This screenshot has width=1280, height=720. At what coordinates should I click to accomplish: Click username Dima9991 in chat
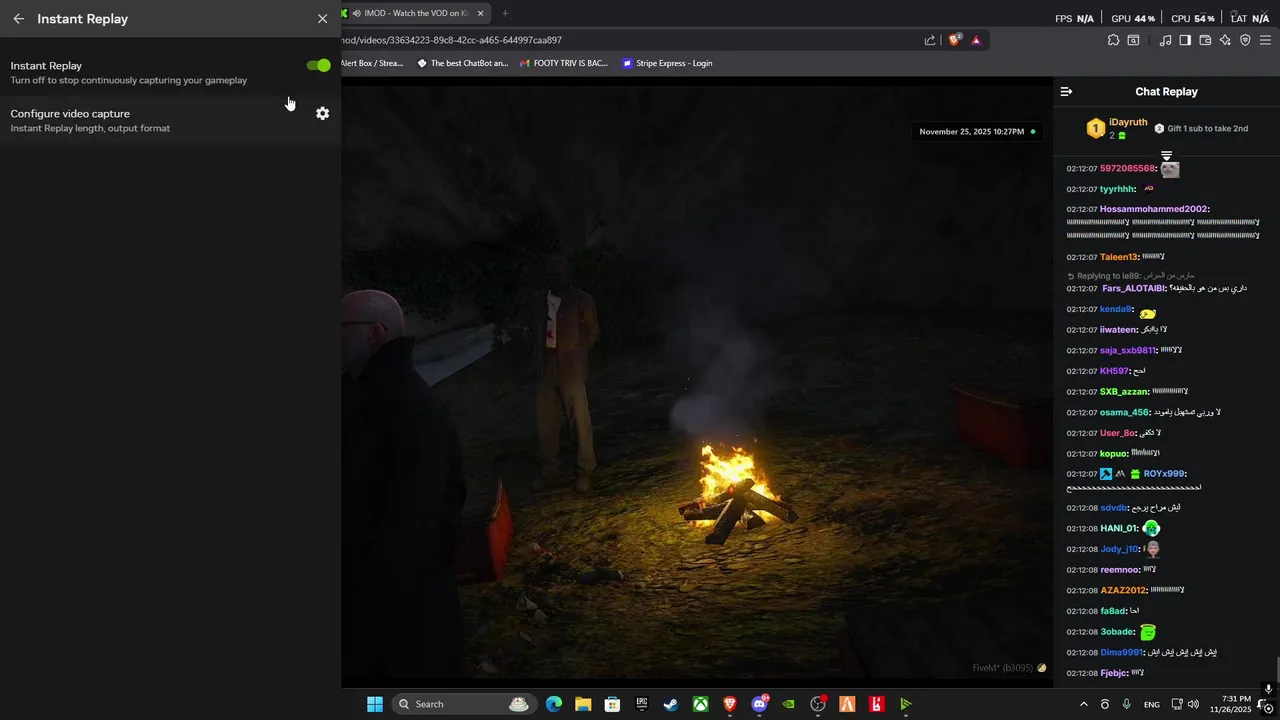[x=1121, y=652]
